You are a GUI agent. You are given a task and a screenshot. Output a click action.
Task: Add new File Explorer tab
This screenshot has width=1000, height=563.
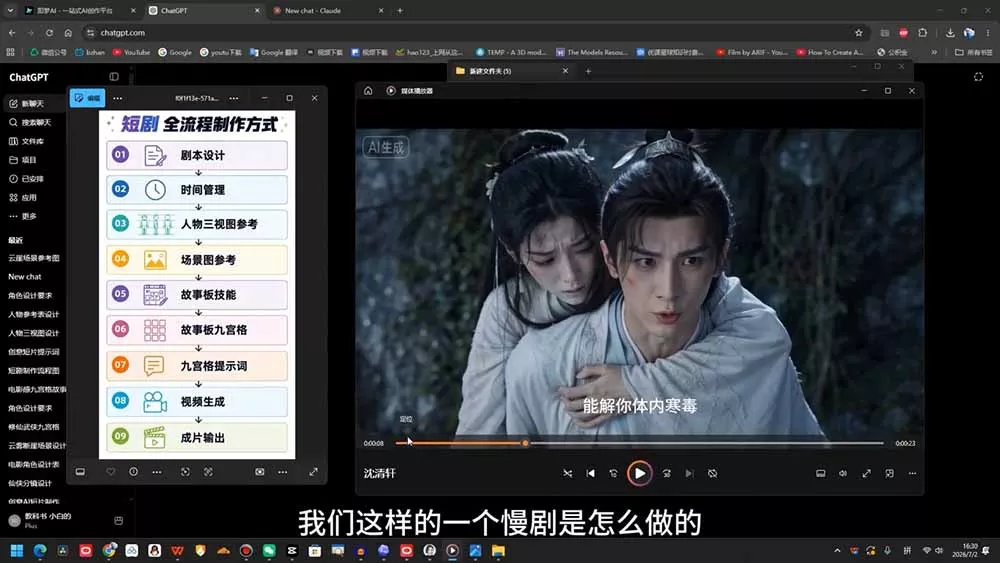click(x=588, y=71)
